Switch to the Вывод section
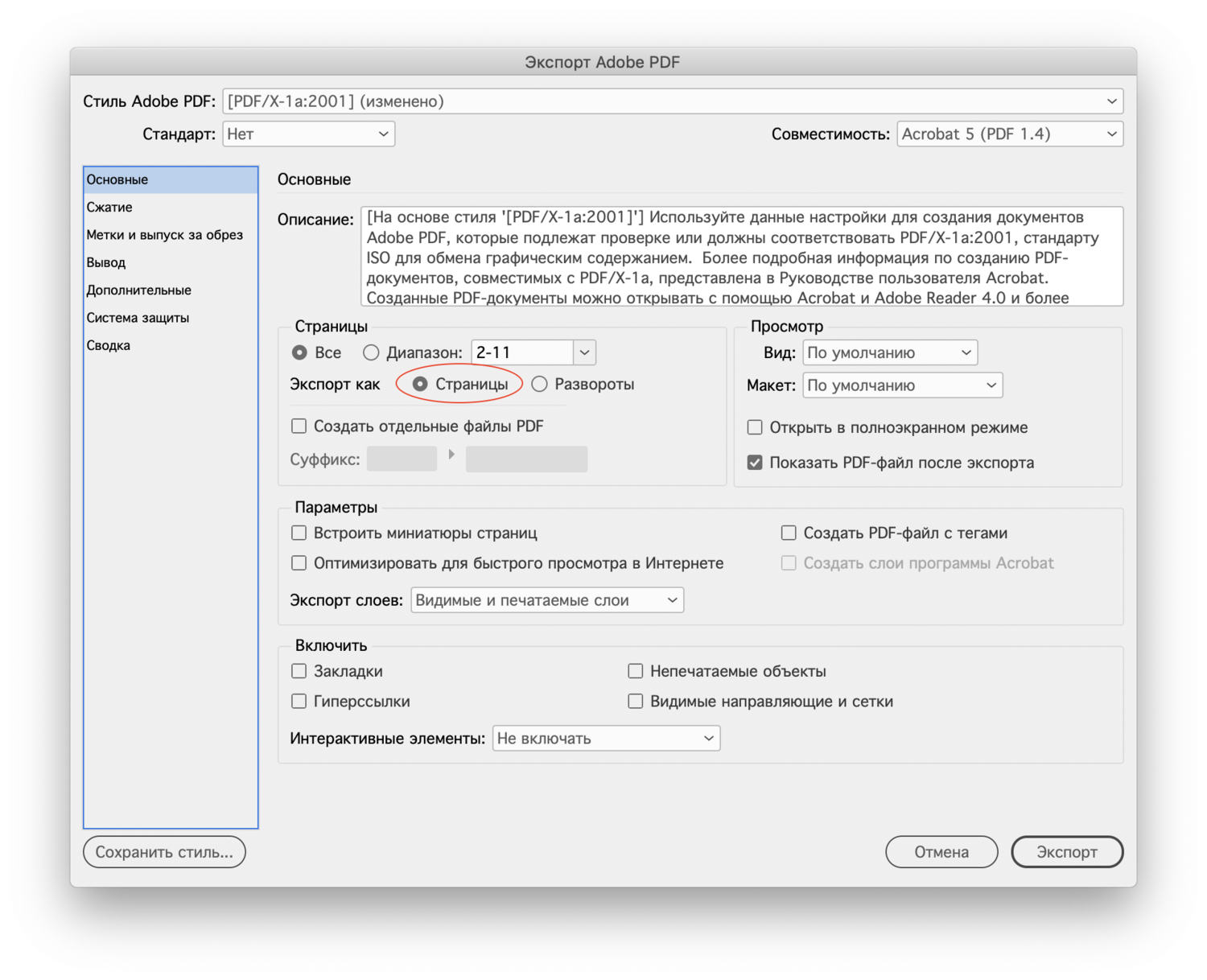 coord(105,261)
